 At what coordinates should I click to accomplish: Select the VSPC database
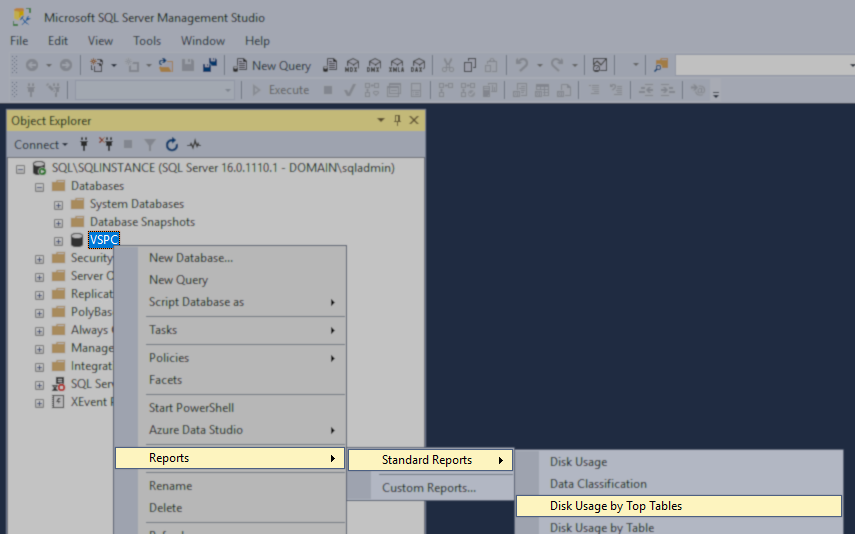tap(104, 239)
